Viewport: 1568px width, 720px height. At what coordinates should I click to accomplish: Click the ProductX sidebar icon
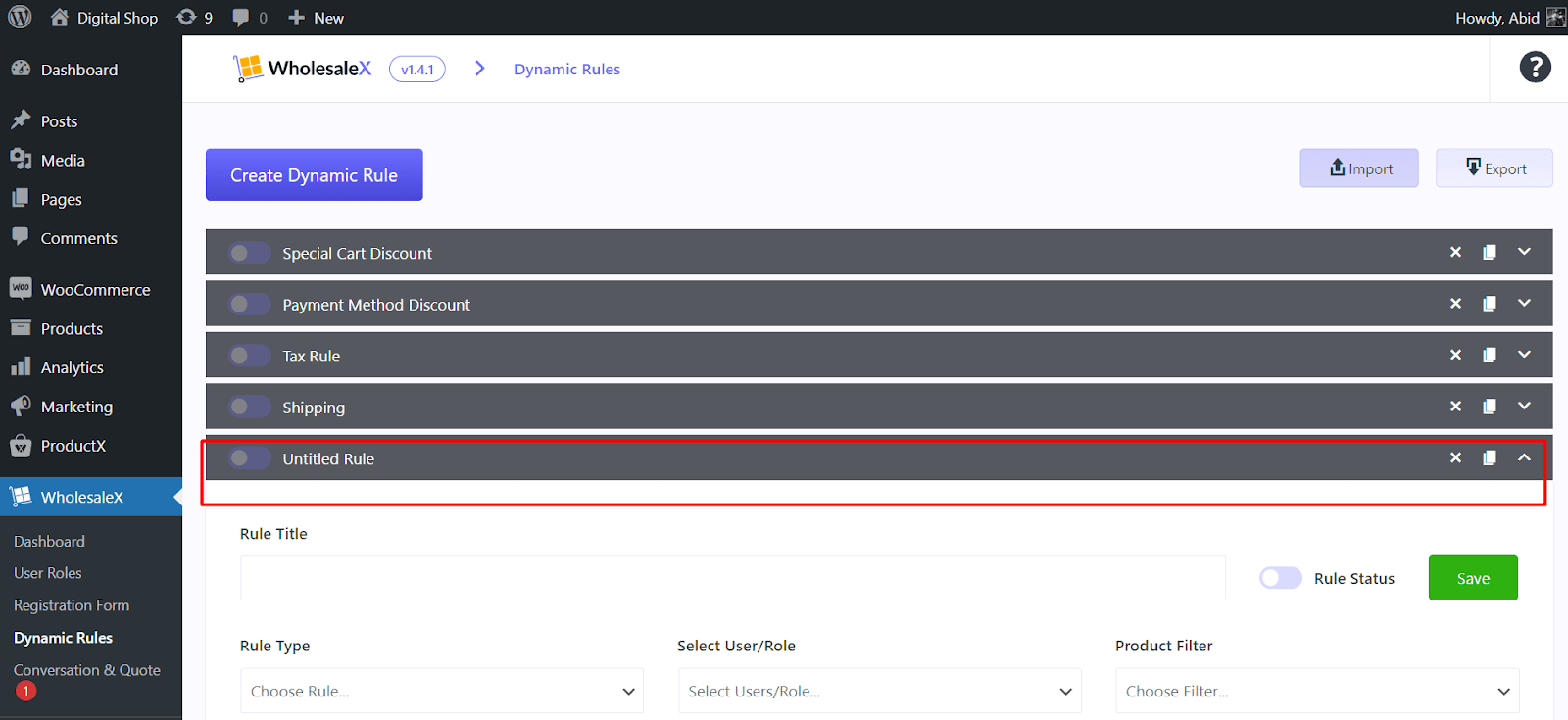[21, 446]
